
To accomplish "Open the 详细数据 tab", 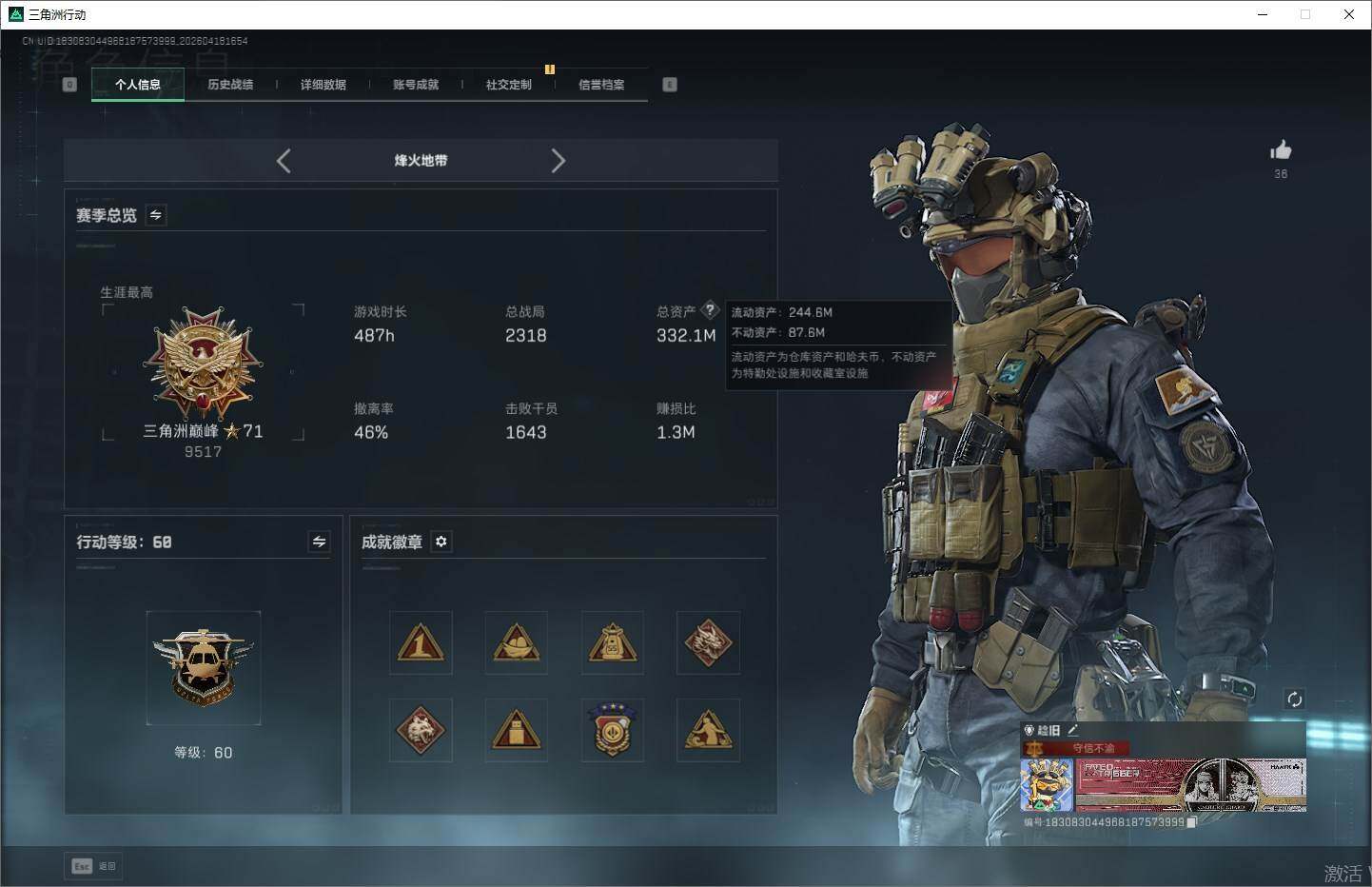I will click(323, 85).
